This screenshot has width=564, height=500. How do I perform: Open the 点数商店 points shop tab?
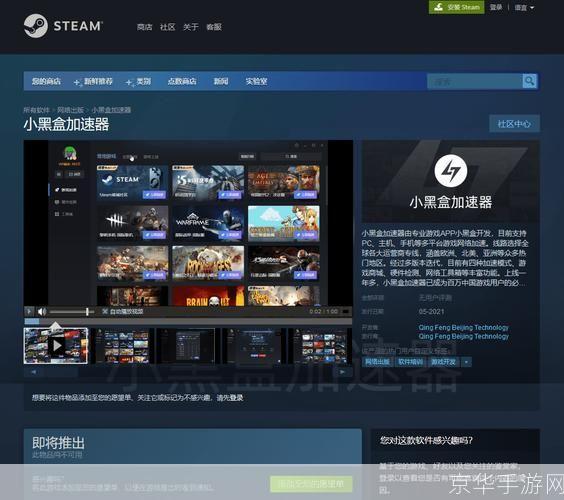pos(182,81)
